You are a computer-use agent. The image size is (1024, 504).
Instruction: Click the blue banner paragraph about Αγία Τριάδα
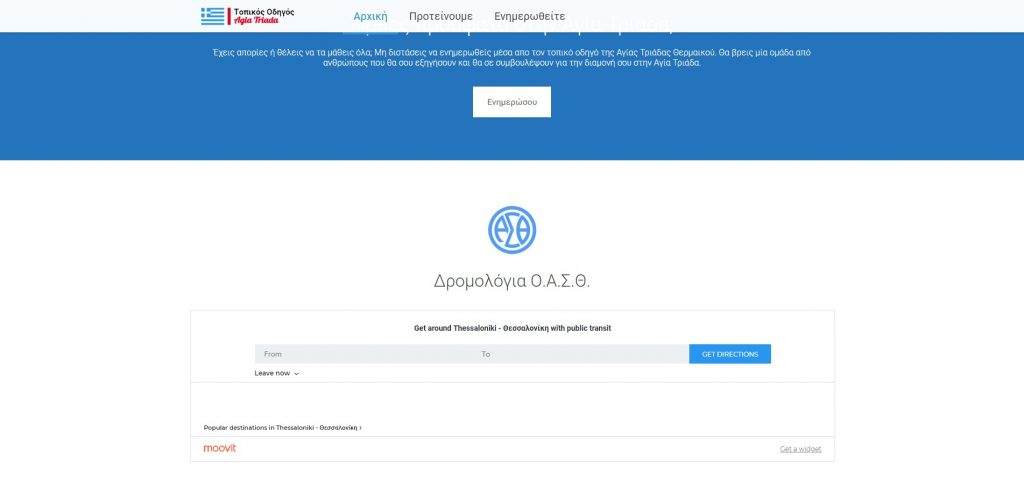pyautogui.click(x=512, y=57)
